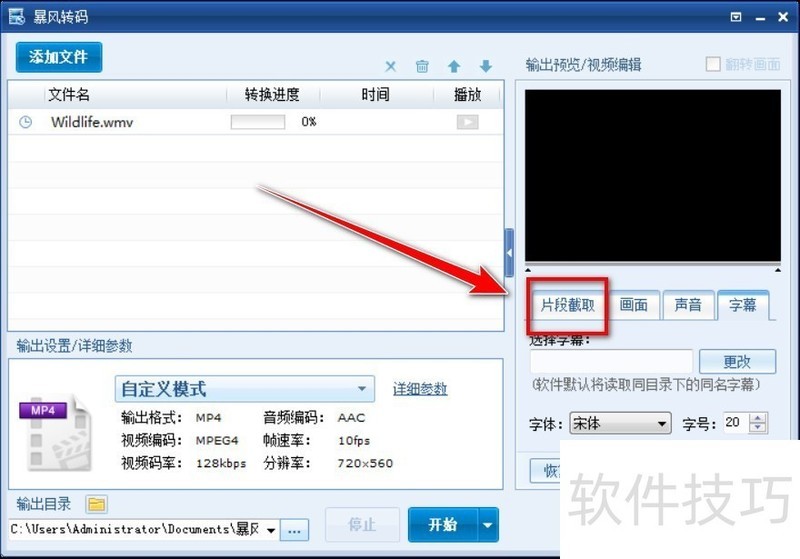Open output folder via folder icon
The height and width of the screenshot is (559, 800).
tap(96, 504)
